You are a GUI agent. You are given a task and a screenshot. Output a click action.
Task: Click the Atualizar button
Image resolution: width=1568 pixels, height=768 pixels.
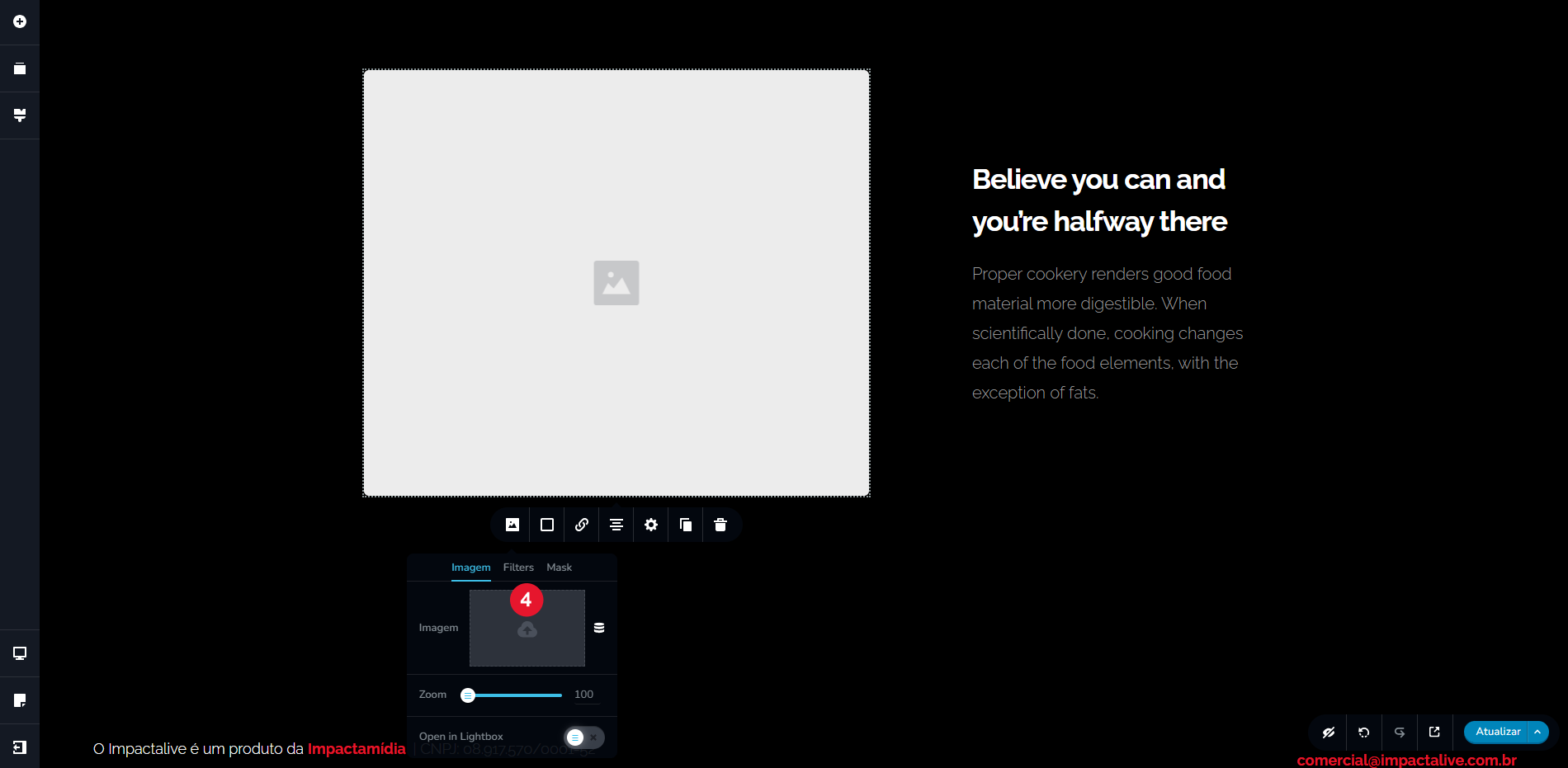point(1497,732)
